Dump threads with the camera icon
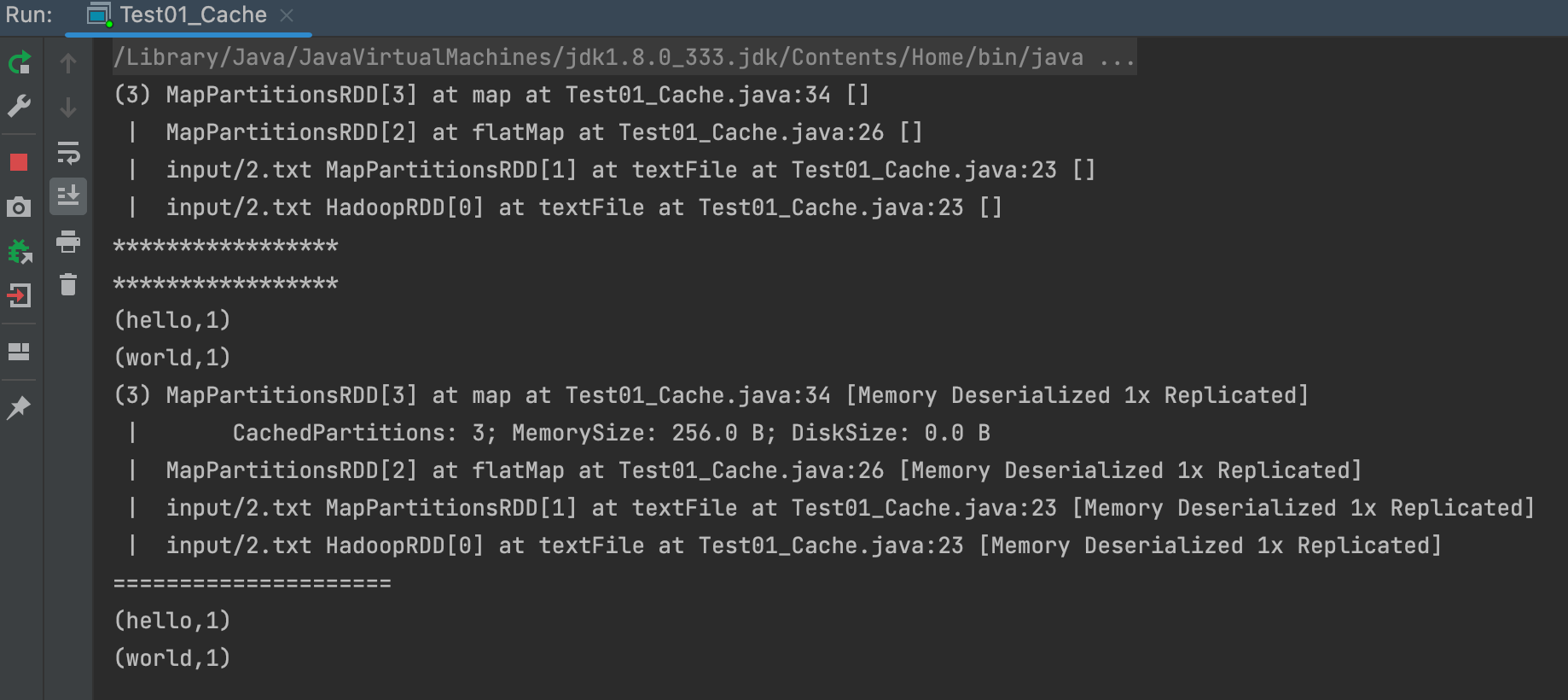This screenshot has height=700, width=1568. [19, 207]
